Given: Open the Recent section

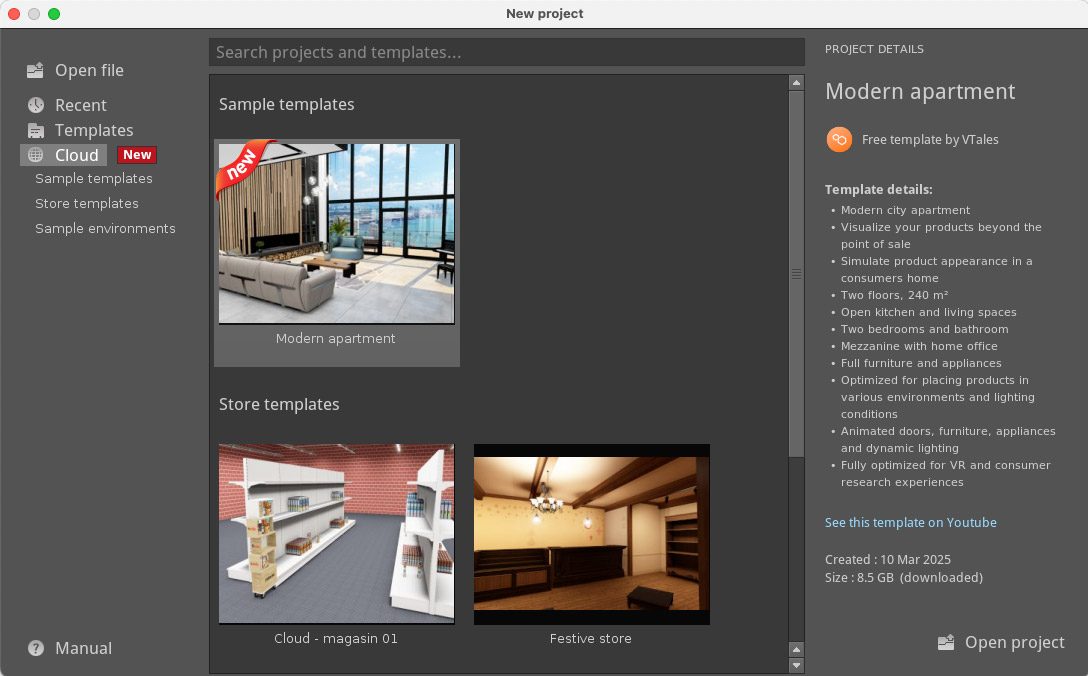Looking at the screenshot, I should coord(80,105).
